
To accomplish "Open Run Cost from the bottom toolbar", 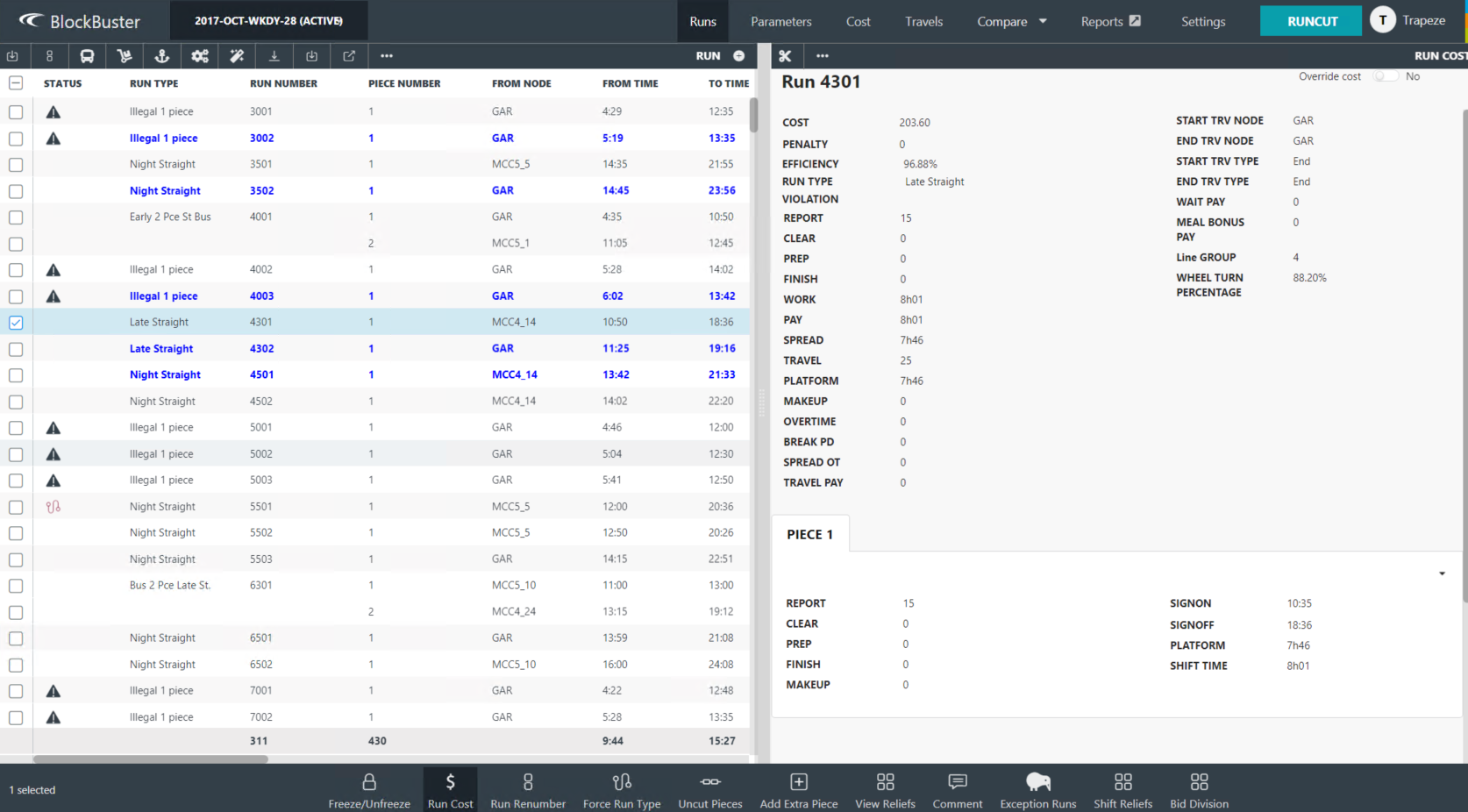I will click(450, 787).
